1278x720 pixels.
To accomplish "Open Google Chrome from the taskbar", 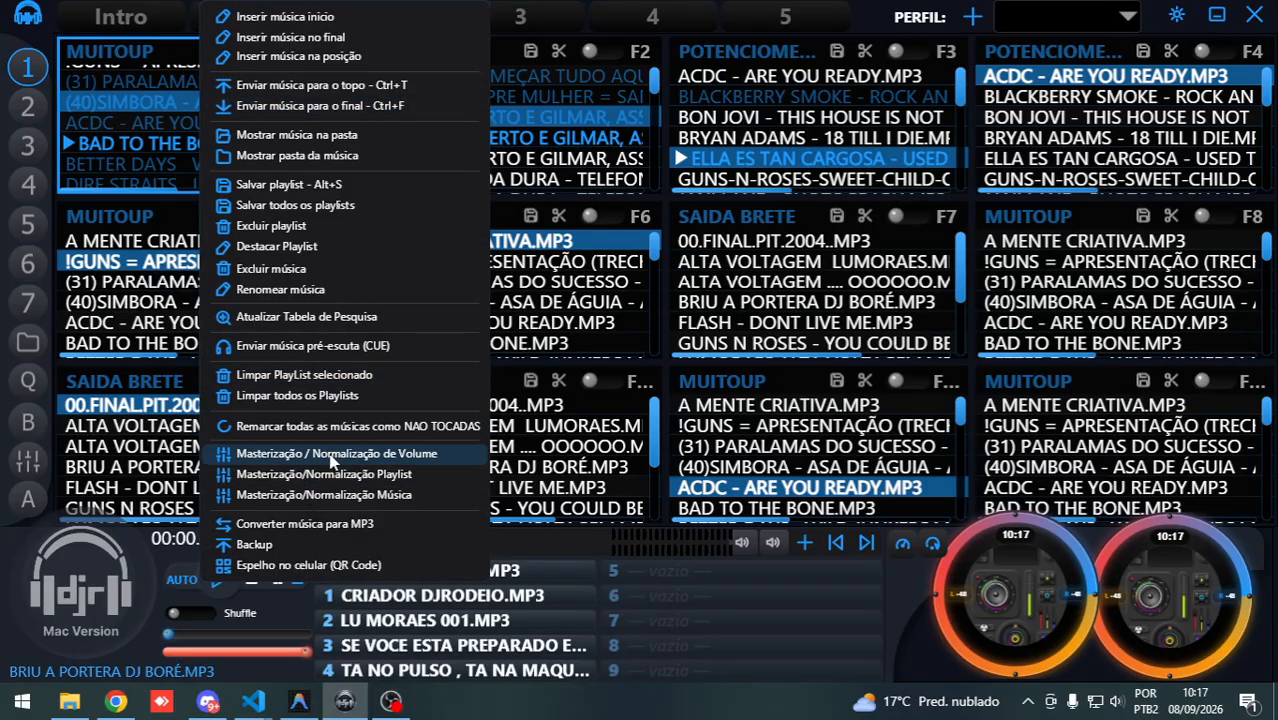I will click(x=116, y=701).
